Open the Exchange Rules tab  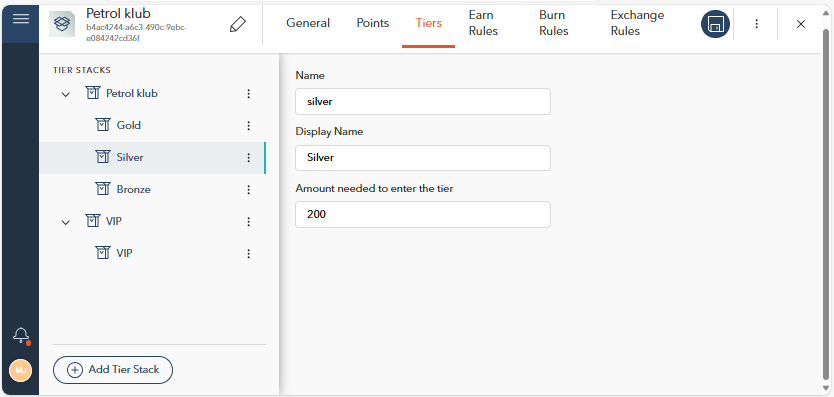[637, 23]
